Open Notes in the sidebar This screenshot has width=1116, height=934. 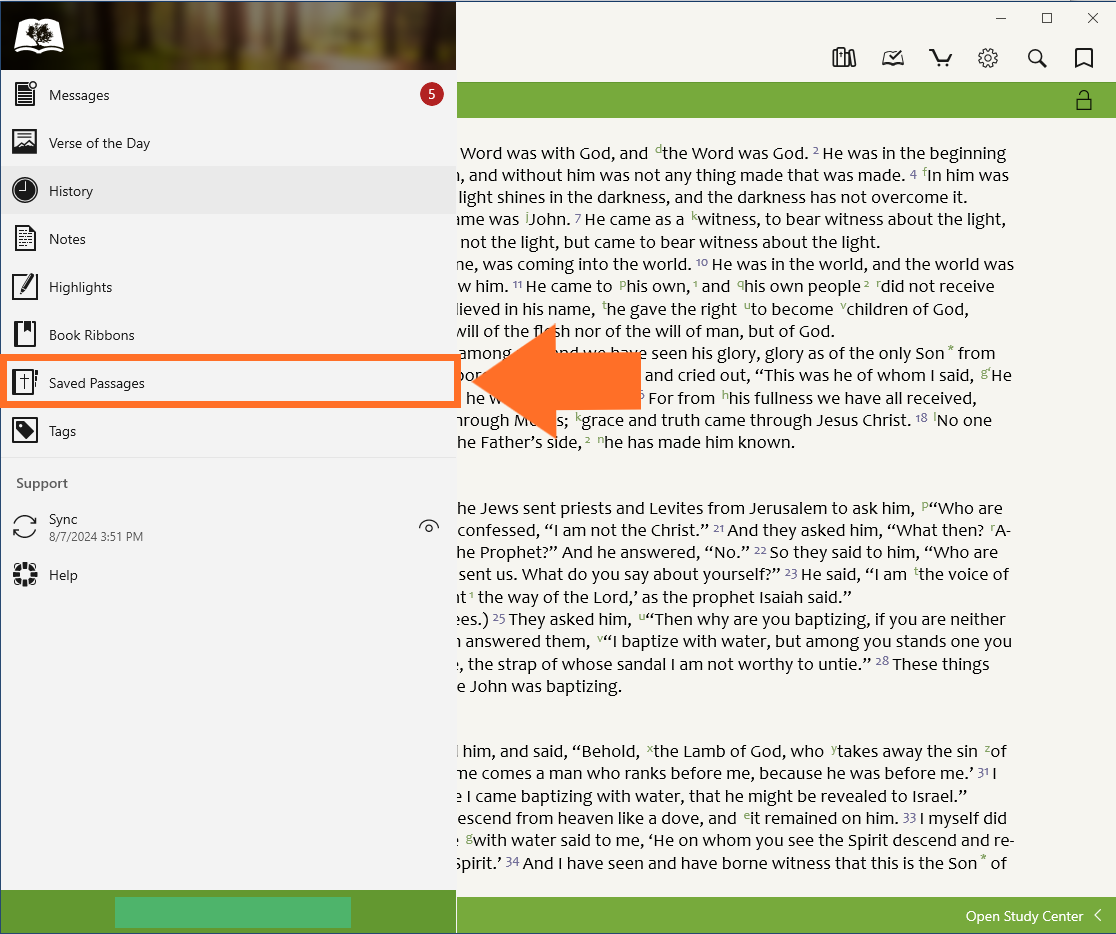point(67,239)
